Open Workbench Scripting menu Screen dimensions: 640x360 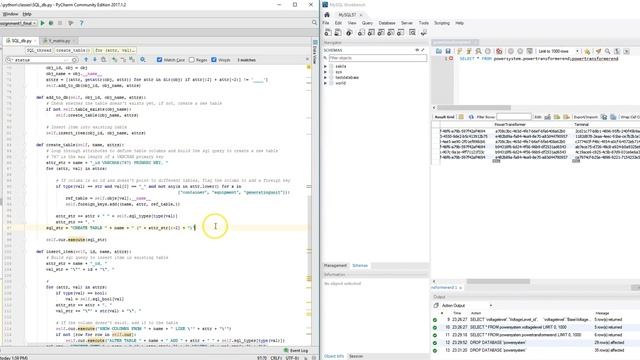click(x=442, y=23)
